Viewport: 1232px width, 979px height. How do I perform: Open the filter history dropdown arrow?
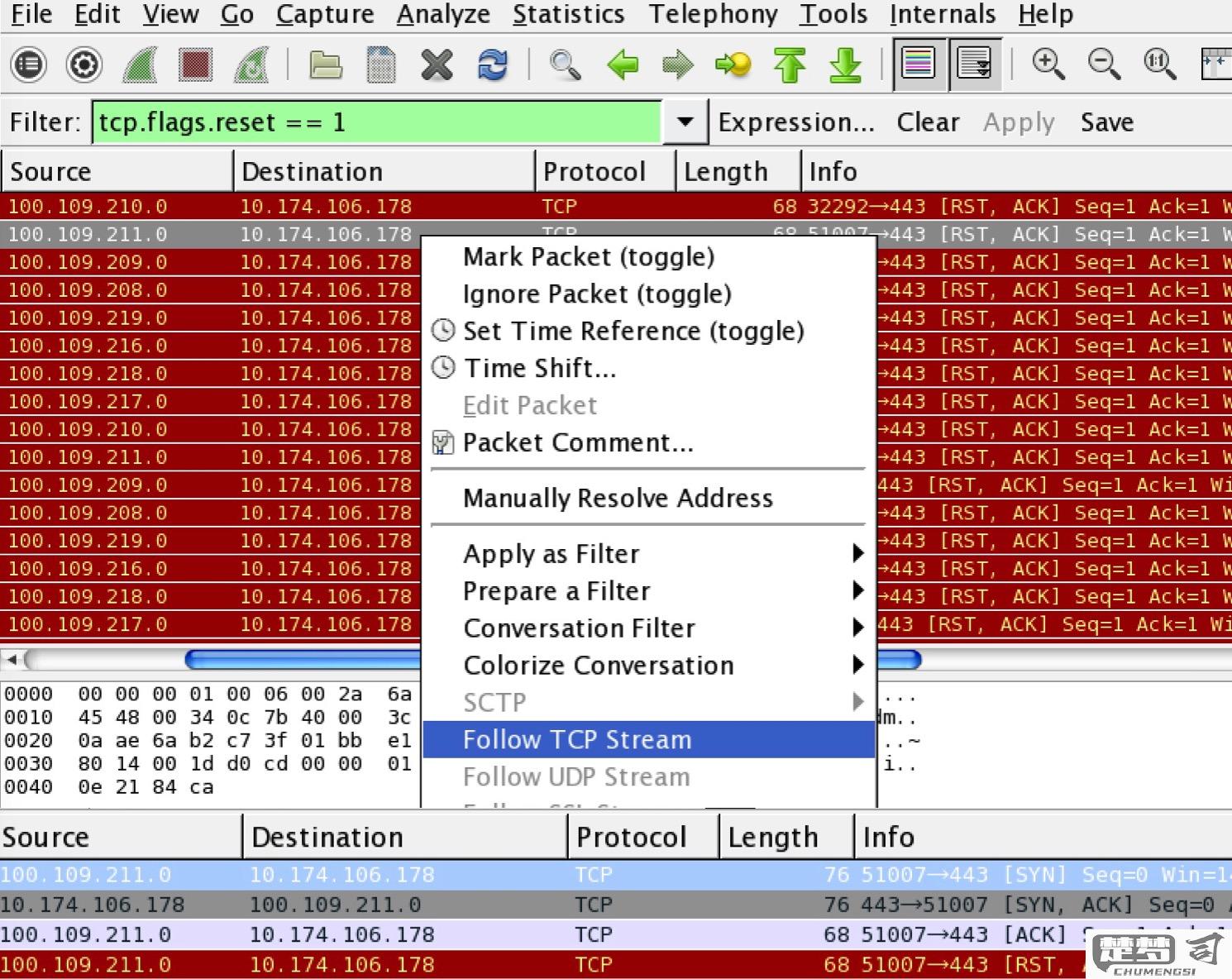[685, 122]
